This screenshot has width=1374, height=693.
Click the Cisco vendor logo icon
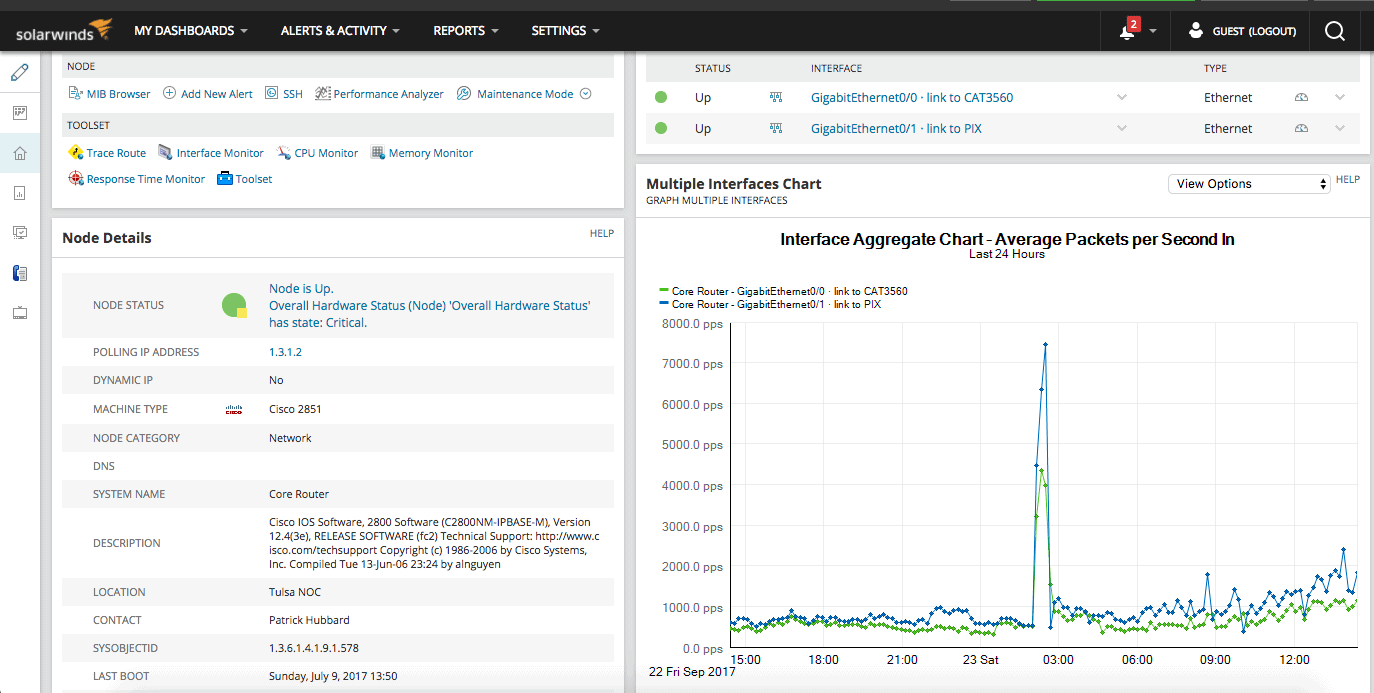(233, 409)
